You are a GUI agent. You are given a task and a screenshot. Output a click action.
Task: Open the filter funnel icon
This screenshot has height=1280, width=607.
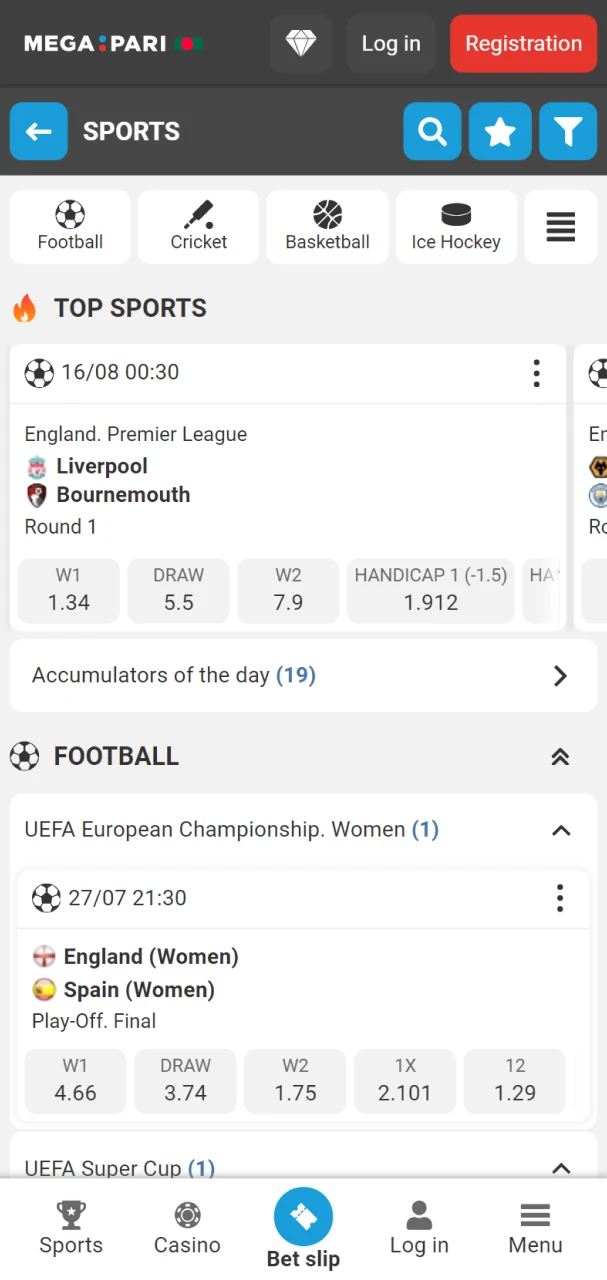tap(568, 131)
